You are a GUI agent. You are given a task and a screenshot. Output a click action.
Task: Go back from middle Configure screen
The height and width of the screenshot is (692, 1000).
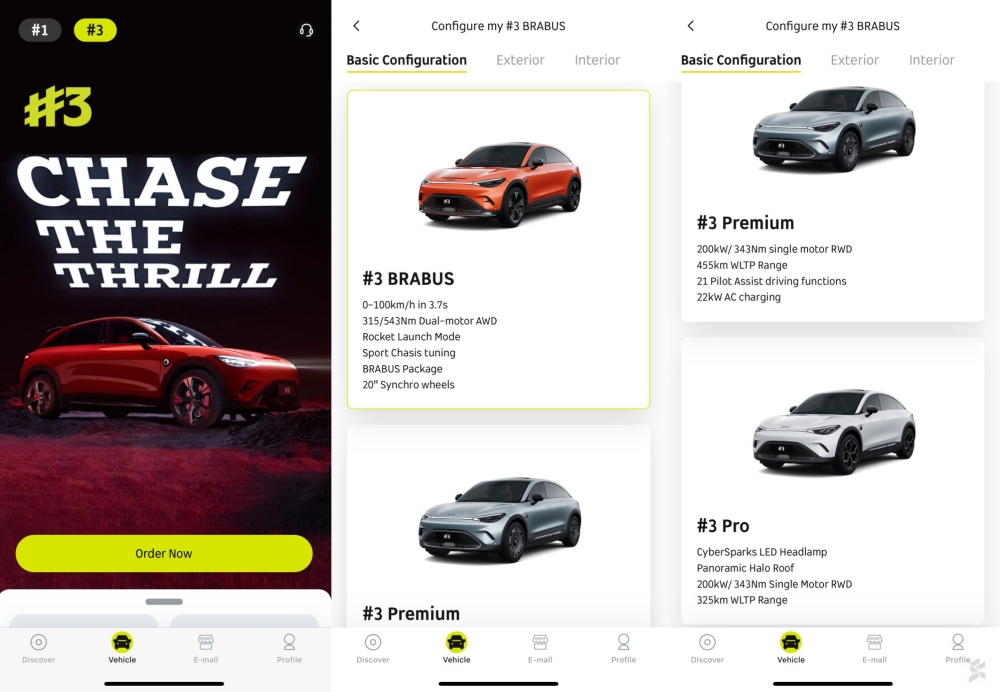[357, 26]
